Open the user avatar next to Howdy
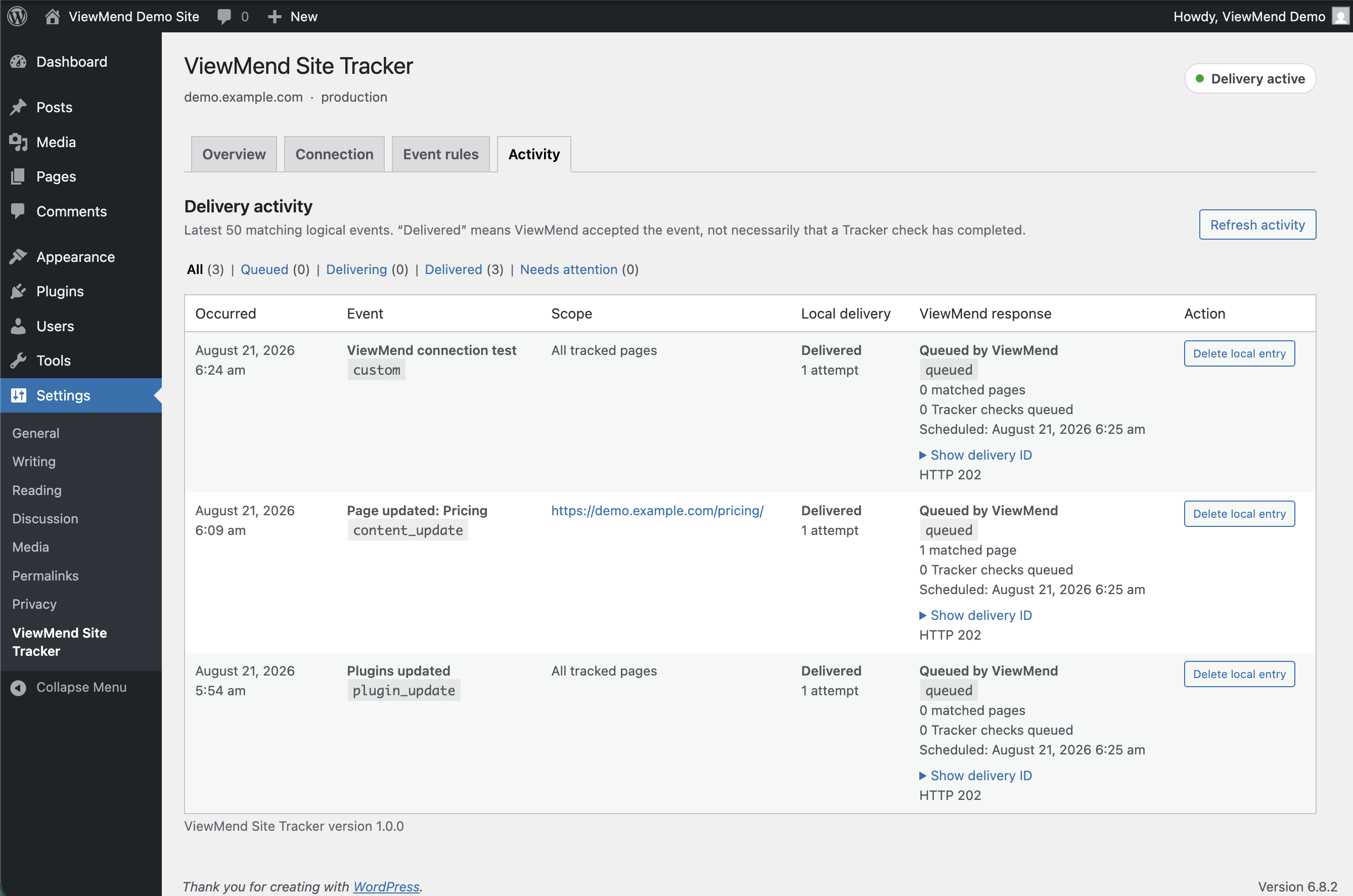 [x=1339, y=16]
